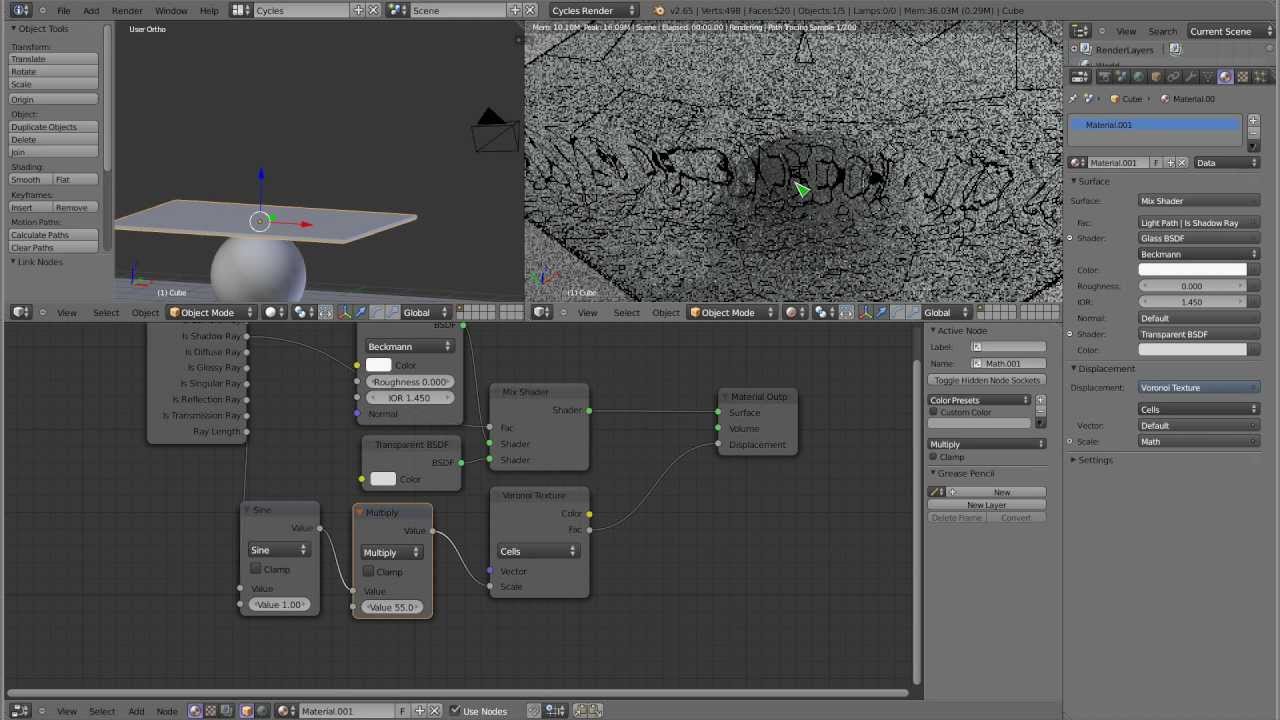The height and width of the screenshot is (720, 1280).
Task: Select compositing node tree type icon
Action: click(x=227, y=711)
